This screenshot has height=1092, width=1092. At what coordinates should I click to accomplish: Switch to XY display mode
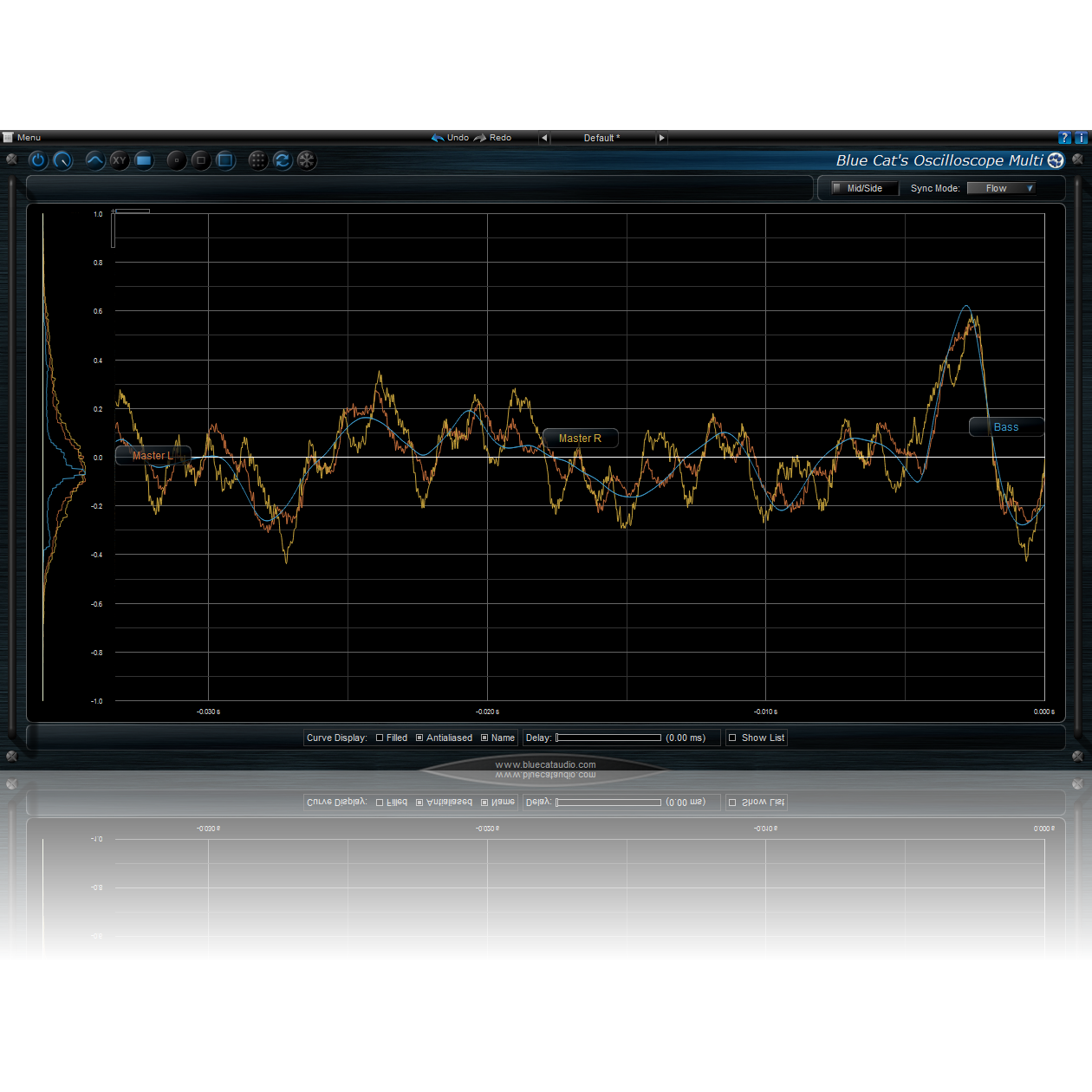coord(119,160)
